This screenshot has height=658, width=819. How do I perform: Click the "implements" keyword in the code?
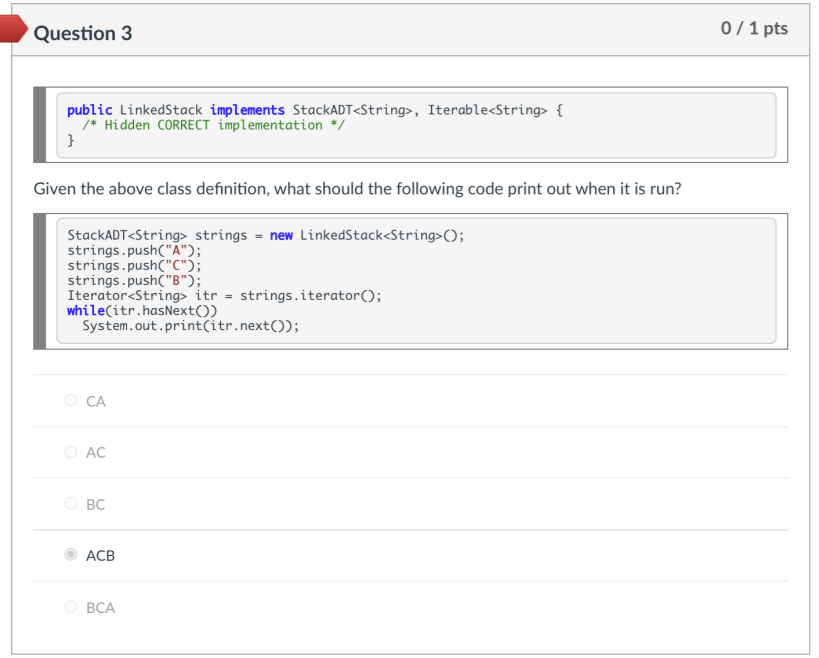pos(247,110)
